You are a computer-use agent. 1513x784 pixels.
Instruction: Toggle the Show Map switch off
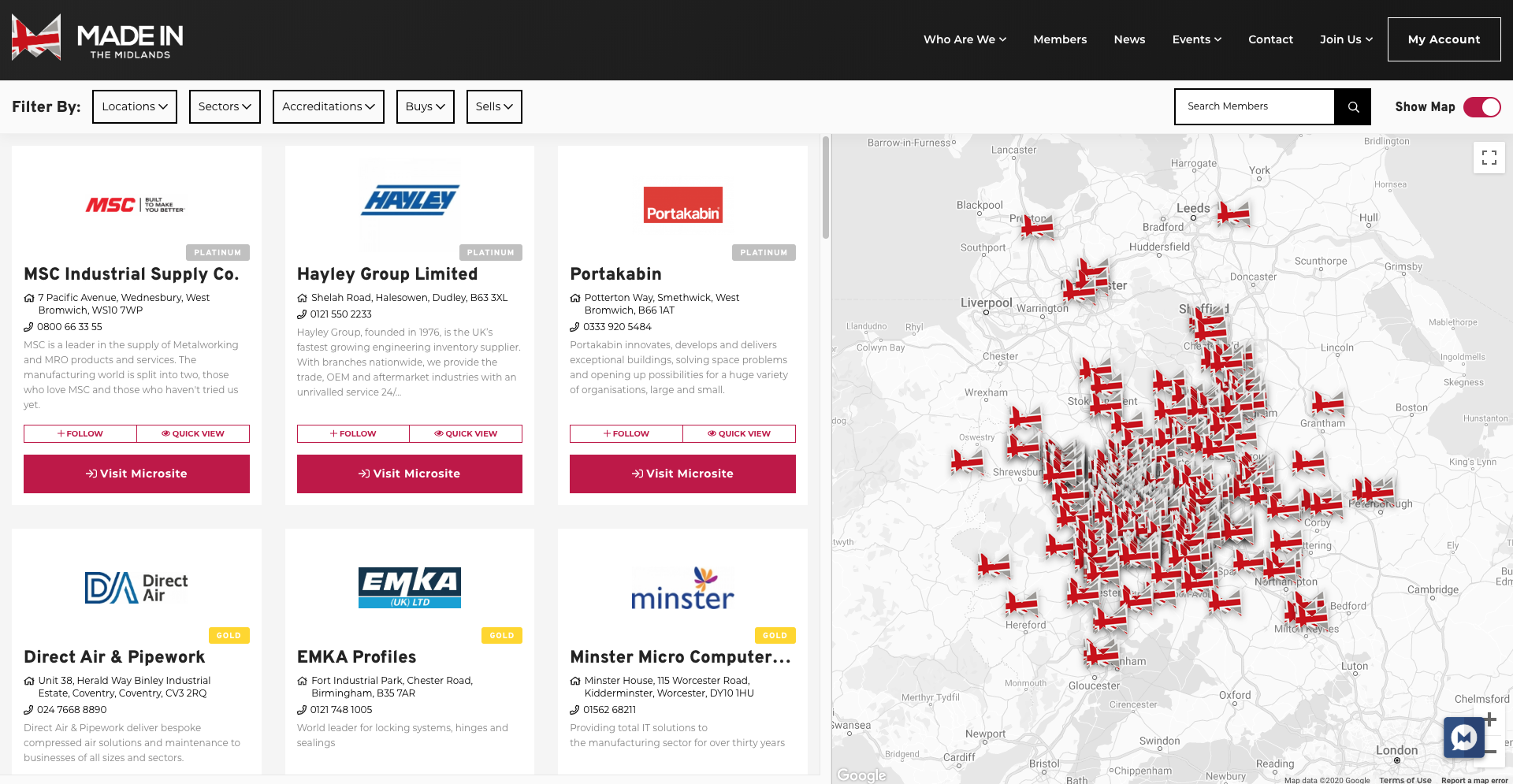coord(1481,107)
